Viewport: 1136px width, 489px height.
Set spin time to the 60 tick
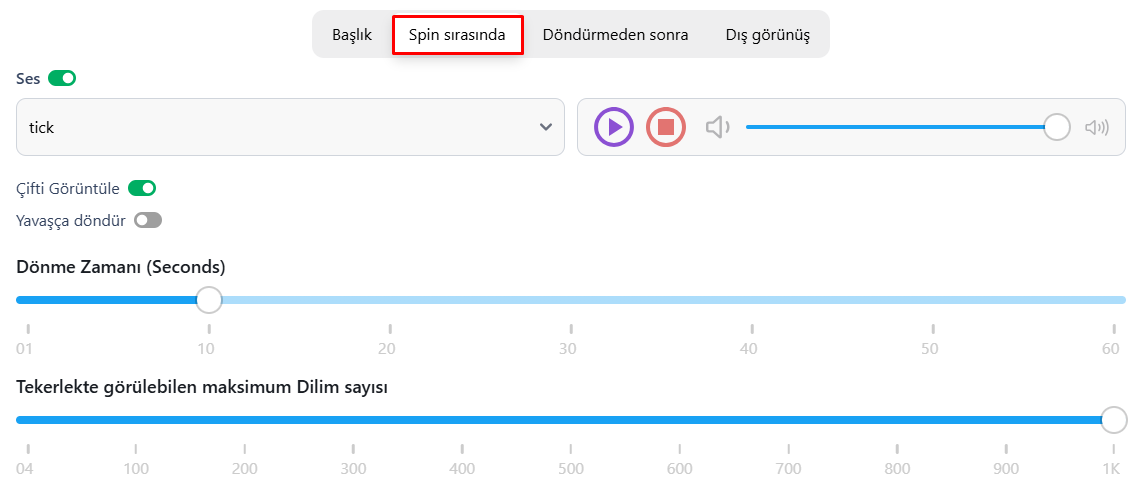point(1114,300)
